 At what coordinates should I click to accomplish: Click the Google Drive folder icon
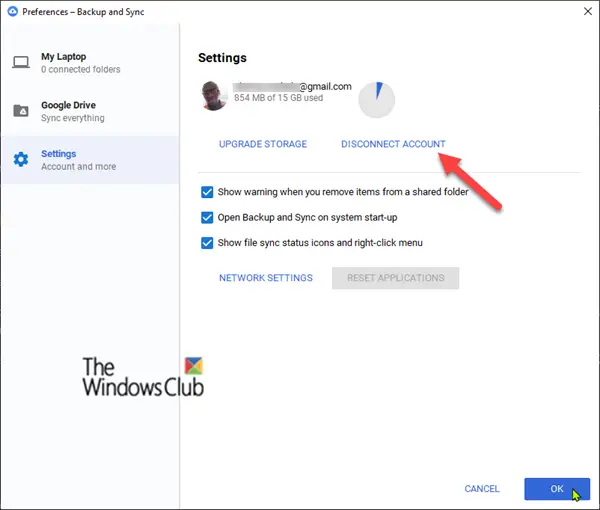click(21, 111)
